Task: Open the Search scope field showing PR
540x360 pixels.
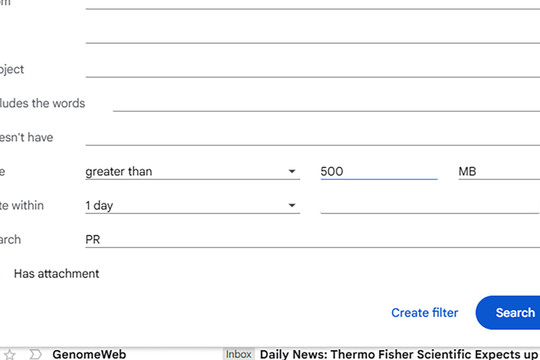Action: tap(312, 239)
